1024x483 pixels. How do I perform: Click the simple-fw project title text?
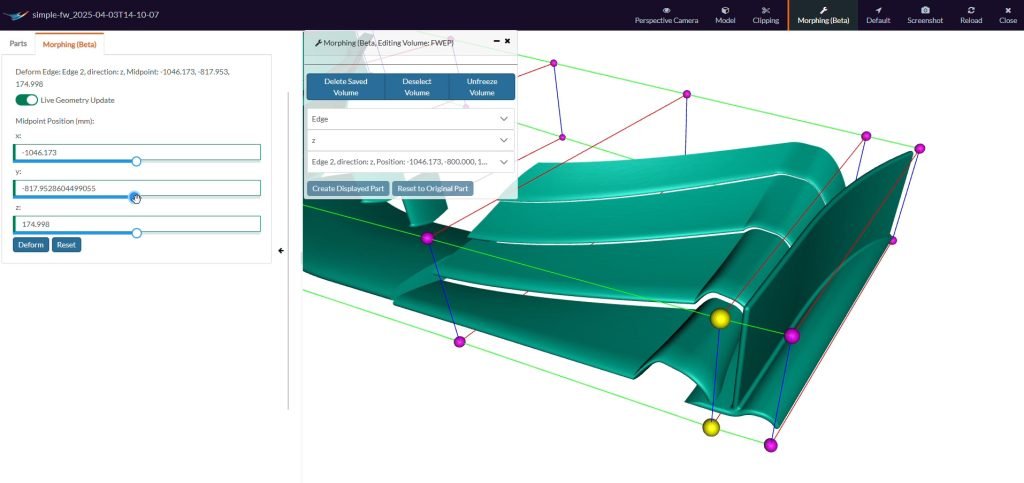coord(95,14)
